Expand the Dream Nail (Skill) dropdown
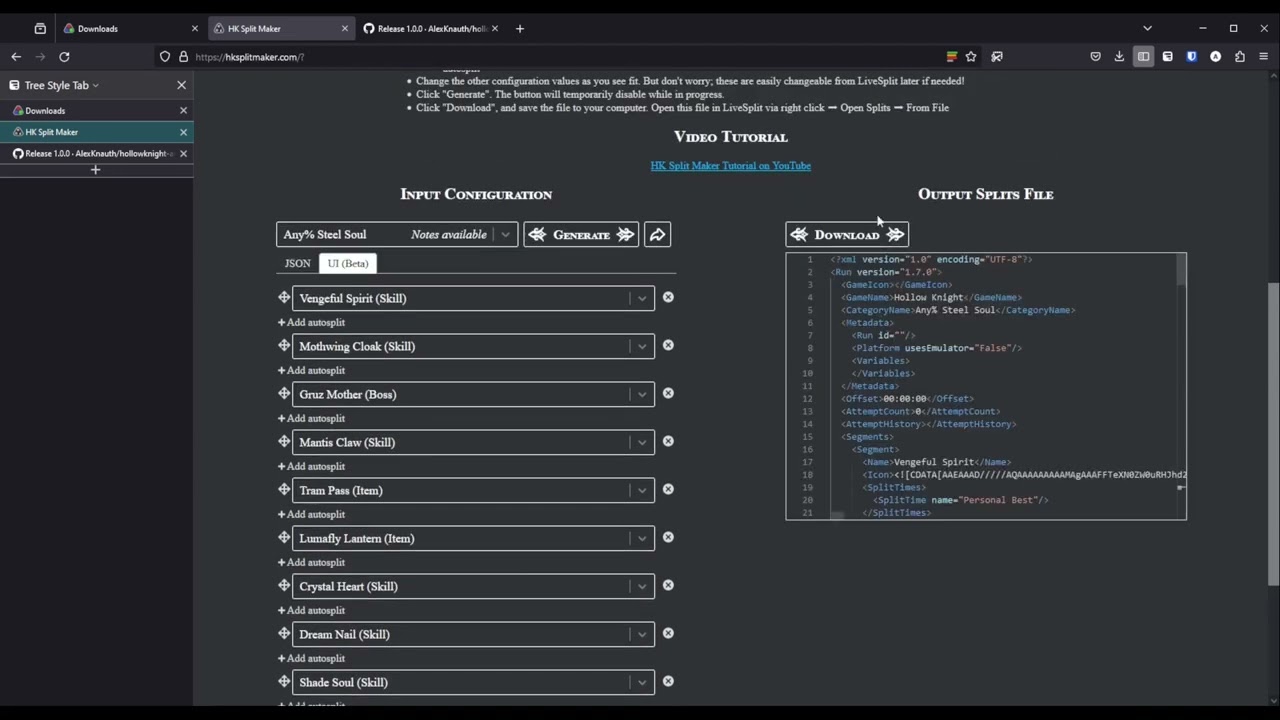 (x=642, y=634)
